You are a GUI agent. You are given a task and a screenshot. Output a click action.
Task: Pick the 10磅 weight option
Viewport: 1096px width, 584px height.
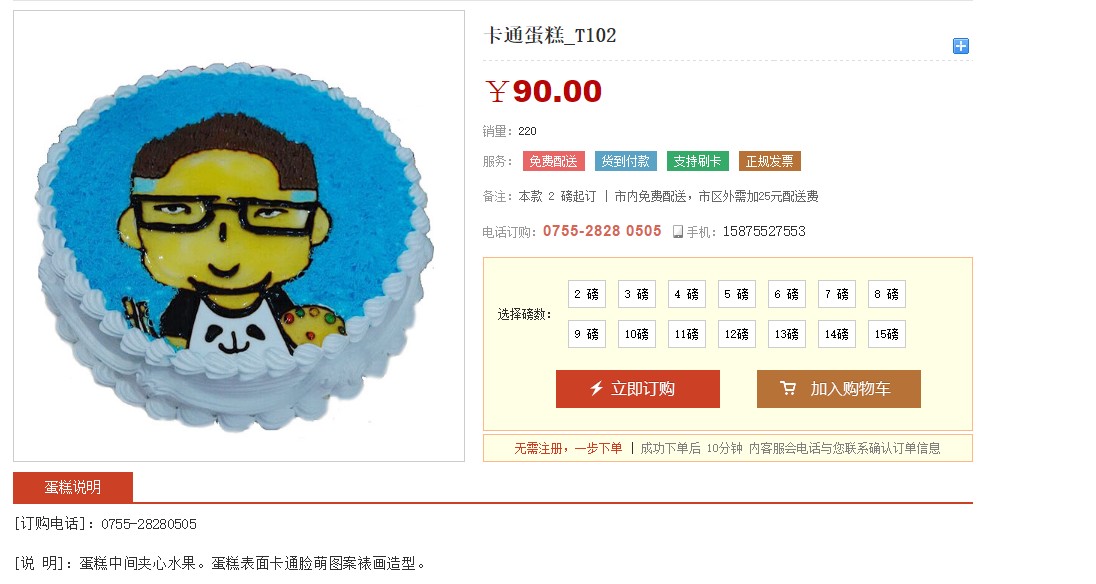(636, 334)
